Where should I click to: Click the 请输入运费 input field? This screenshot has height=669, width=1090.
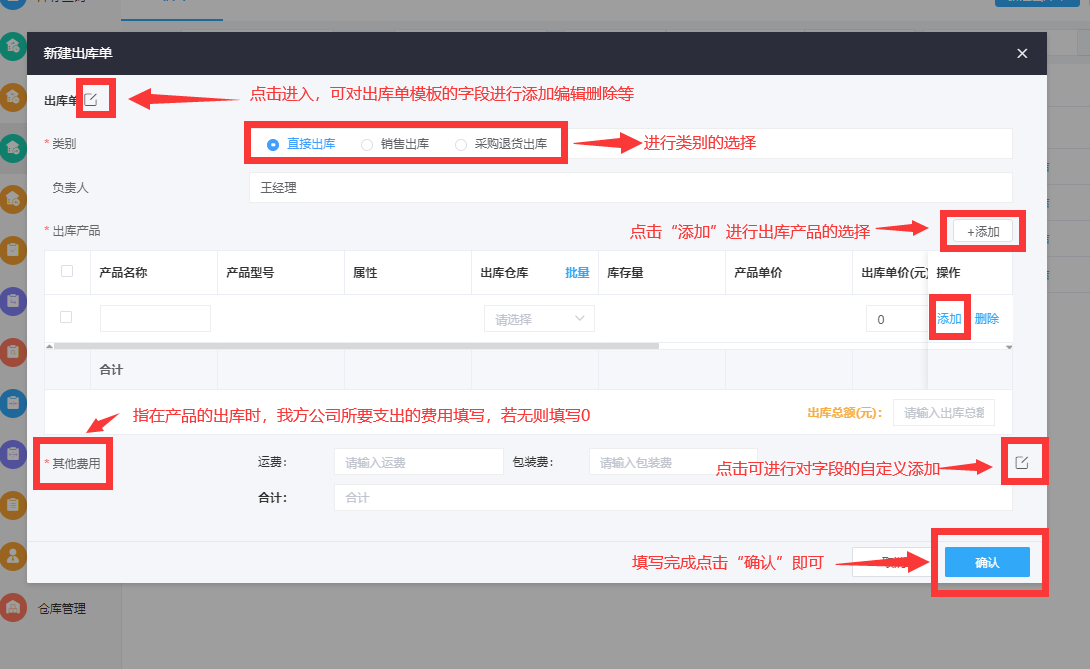click(x=418, y=462)
